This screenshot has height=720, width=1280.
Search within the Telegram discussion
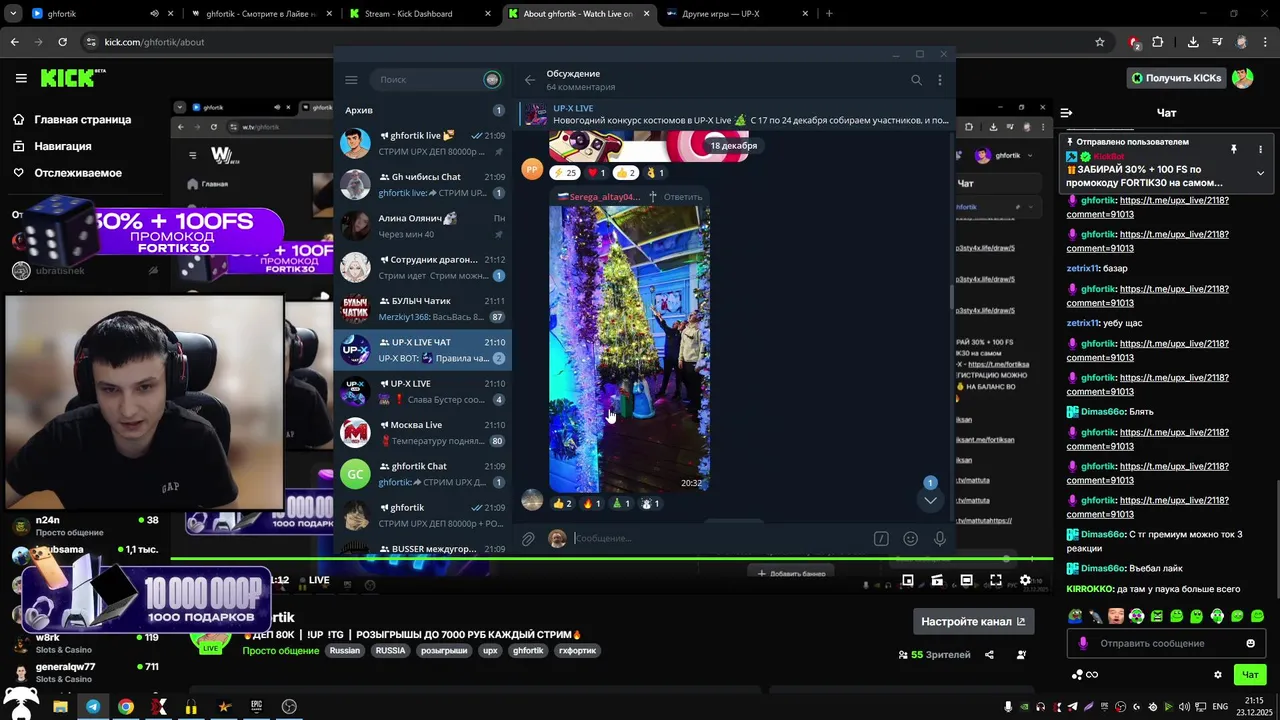[916, 80]
